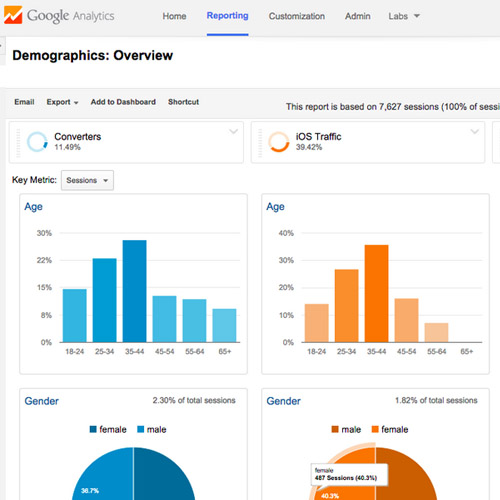The width and height of the screenshot is (500, 500).
Task: Click the orange male legend swatch
Action: (335, 429)
